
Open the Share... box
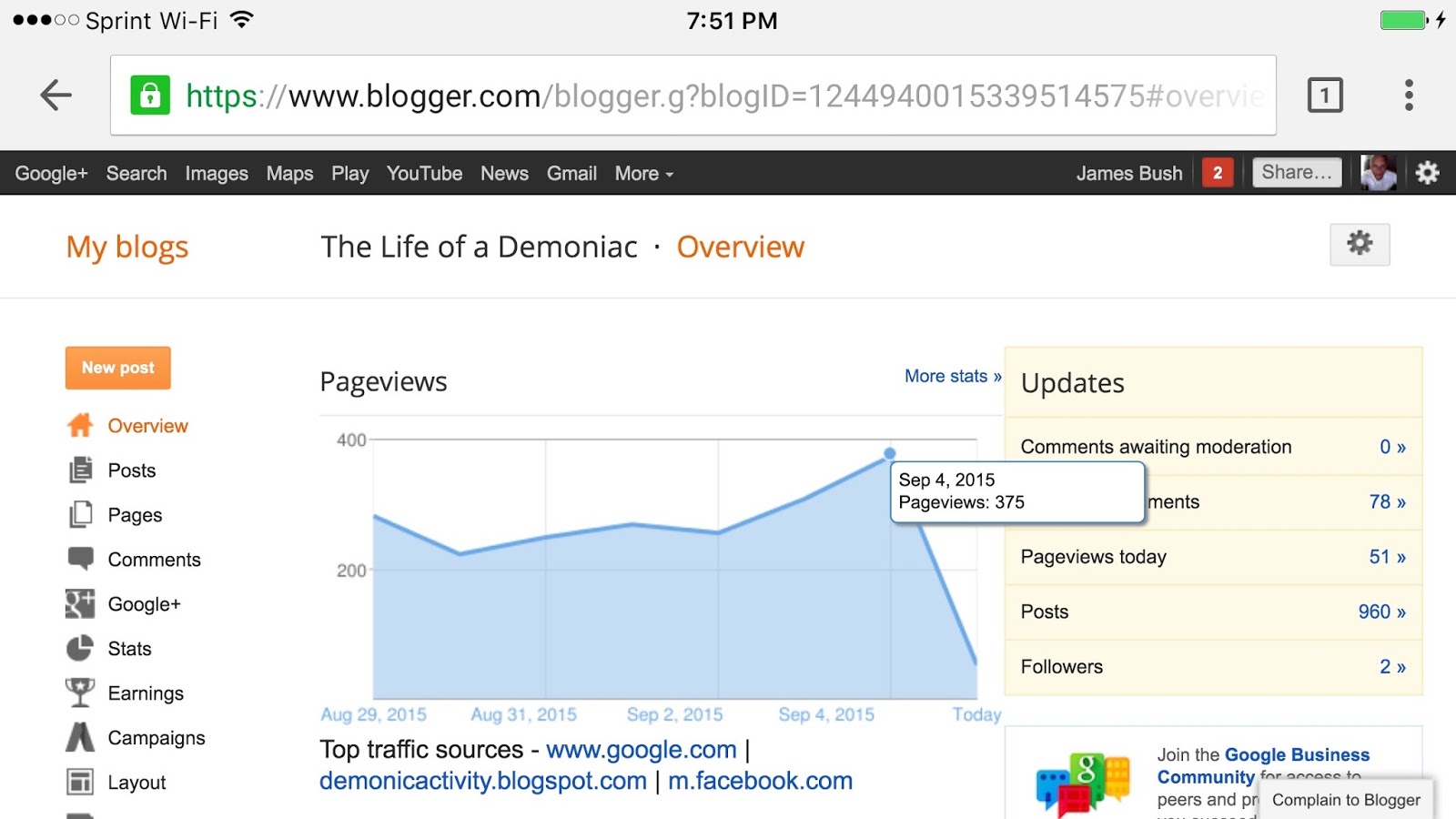point(1297,172)
